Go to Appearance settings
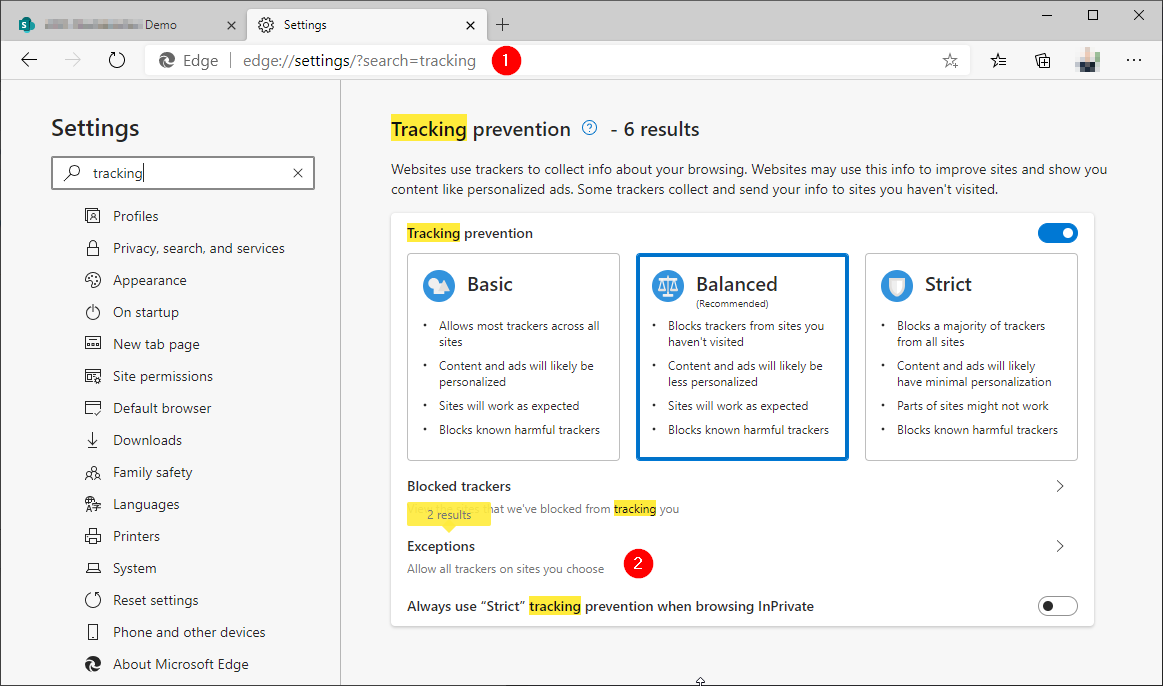The width and height of the screenshot is (1163, 686). [x=150, y=280]
